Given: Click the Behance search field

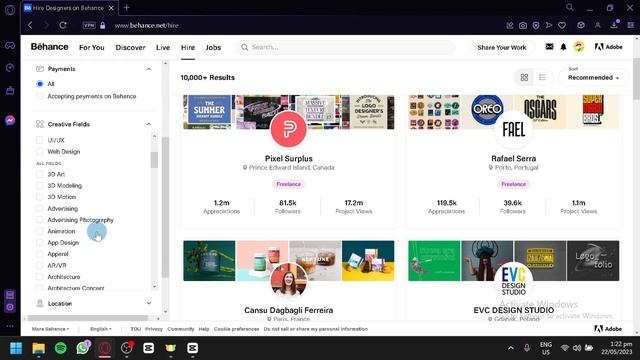Looking at the screenshot, I should pos(345,47).
